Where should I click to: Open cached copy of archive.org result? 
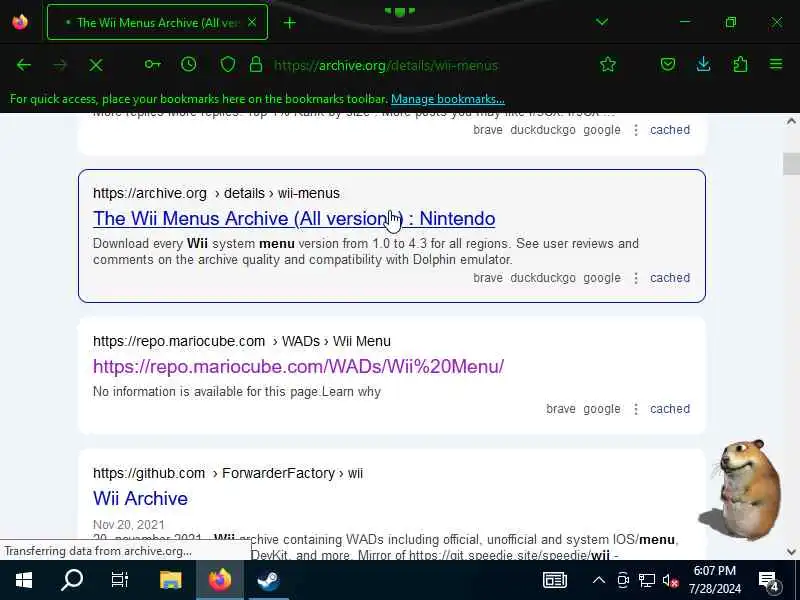[669, 278]
